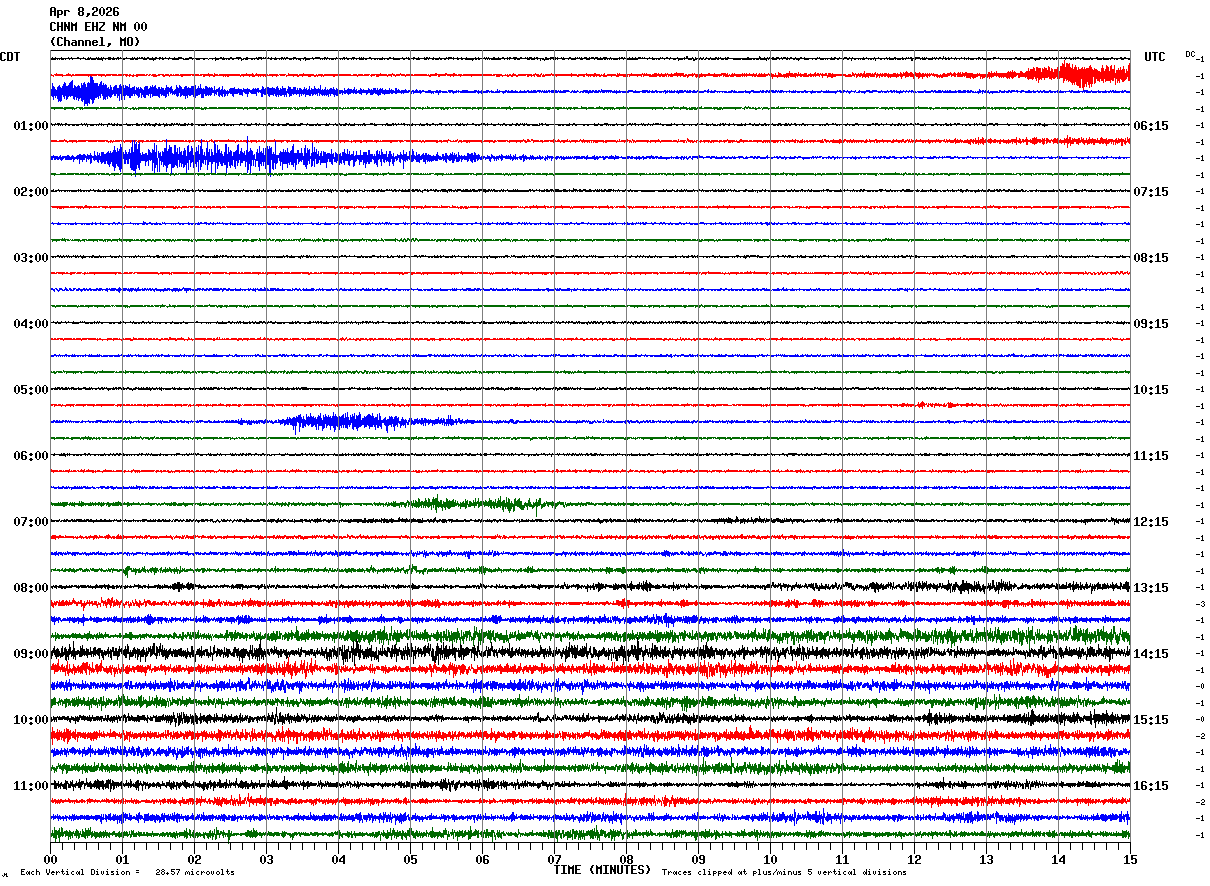Select the 10:00 CDT time label
Viewport: 1210px width, 886px height.
click(31, 719)
